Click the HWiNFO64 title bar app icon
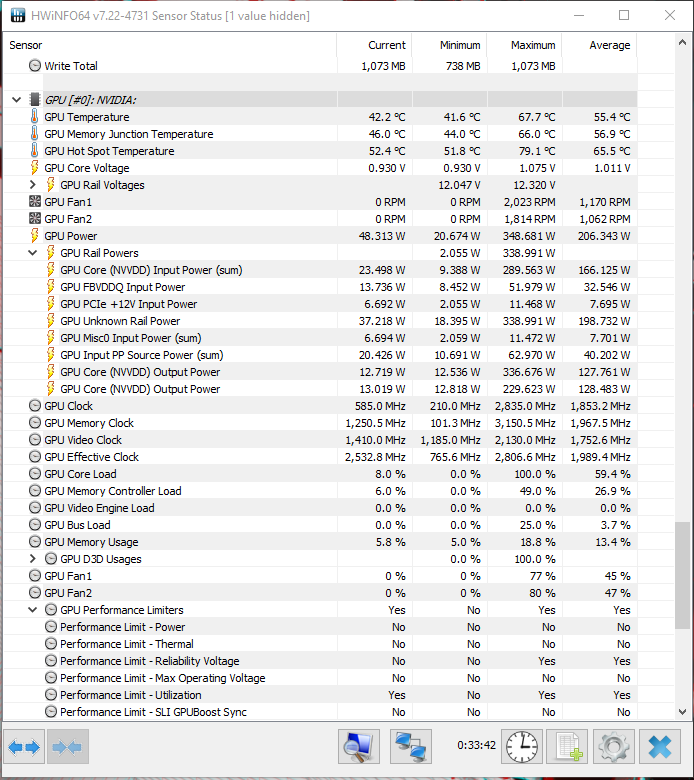 pos(17,15)
